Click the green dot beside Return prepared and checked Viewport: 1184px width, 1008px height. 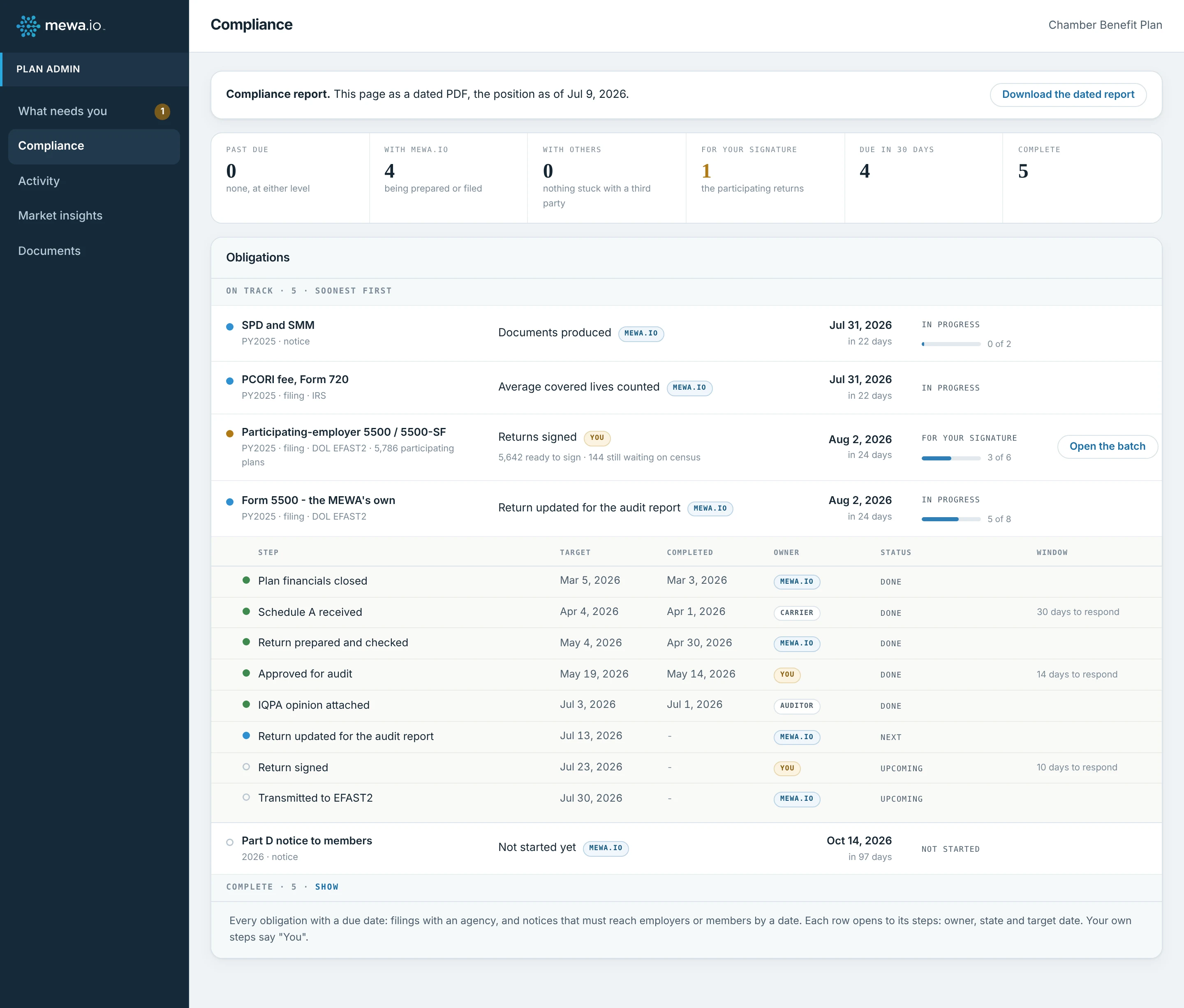click(x=246, y=642)
